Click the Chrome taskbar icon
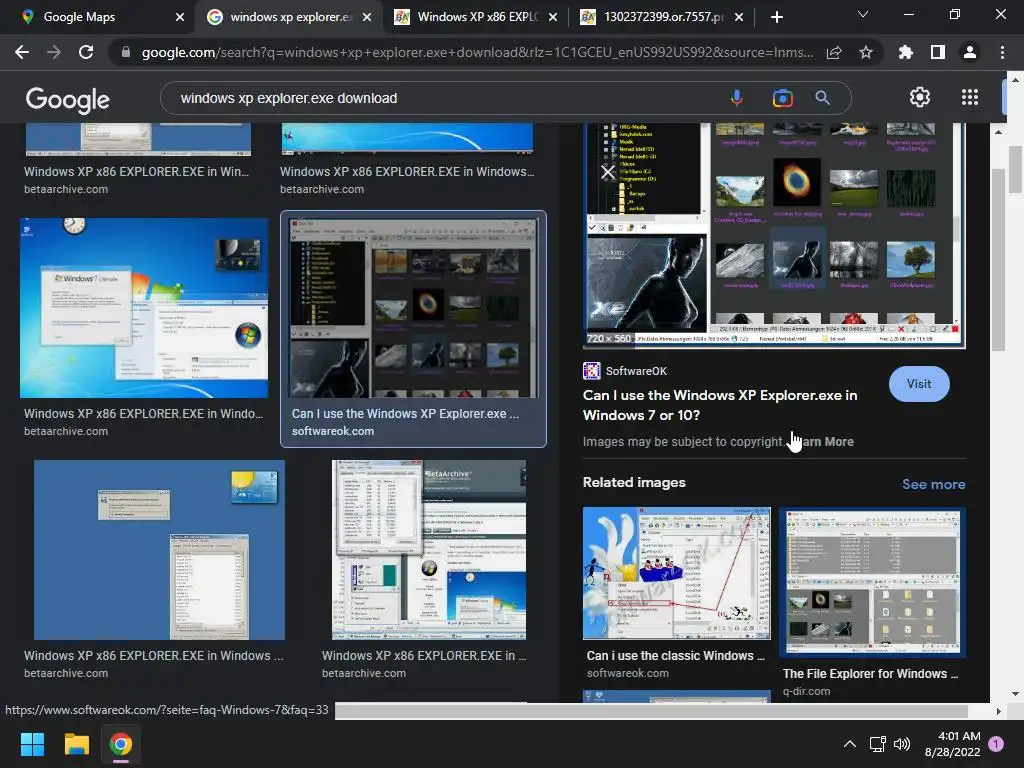 (x=121, y=744)
